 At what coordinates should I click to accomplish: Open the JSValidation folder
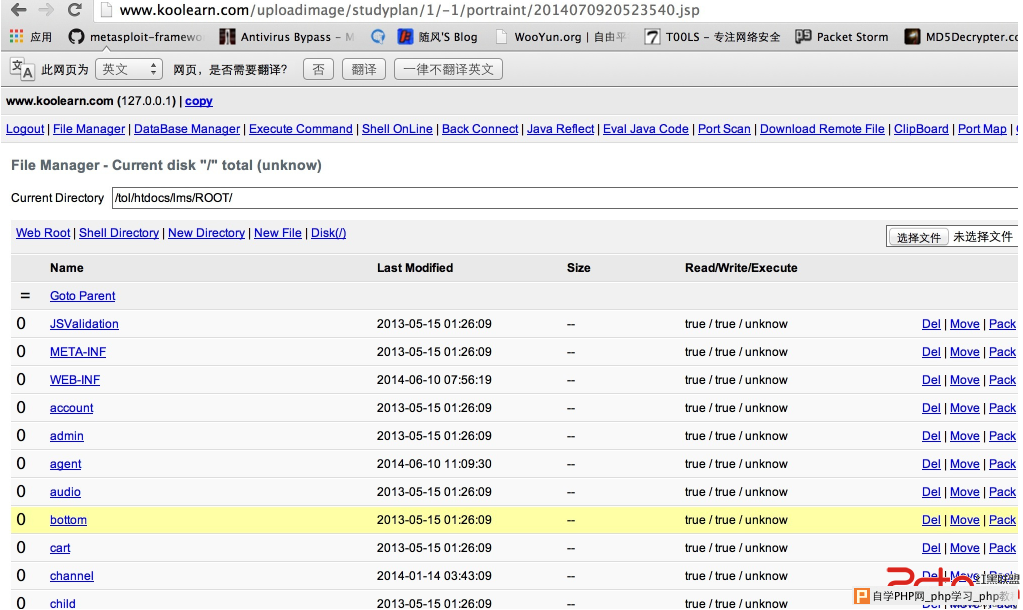click(x=84, y=324)
